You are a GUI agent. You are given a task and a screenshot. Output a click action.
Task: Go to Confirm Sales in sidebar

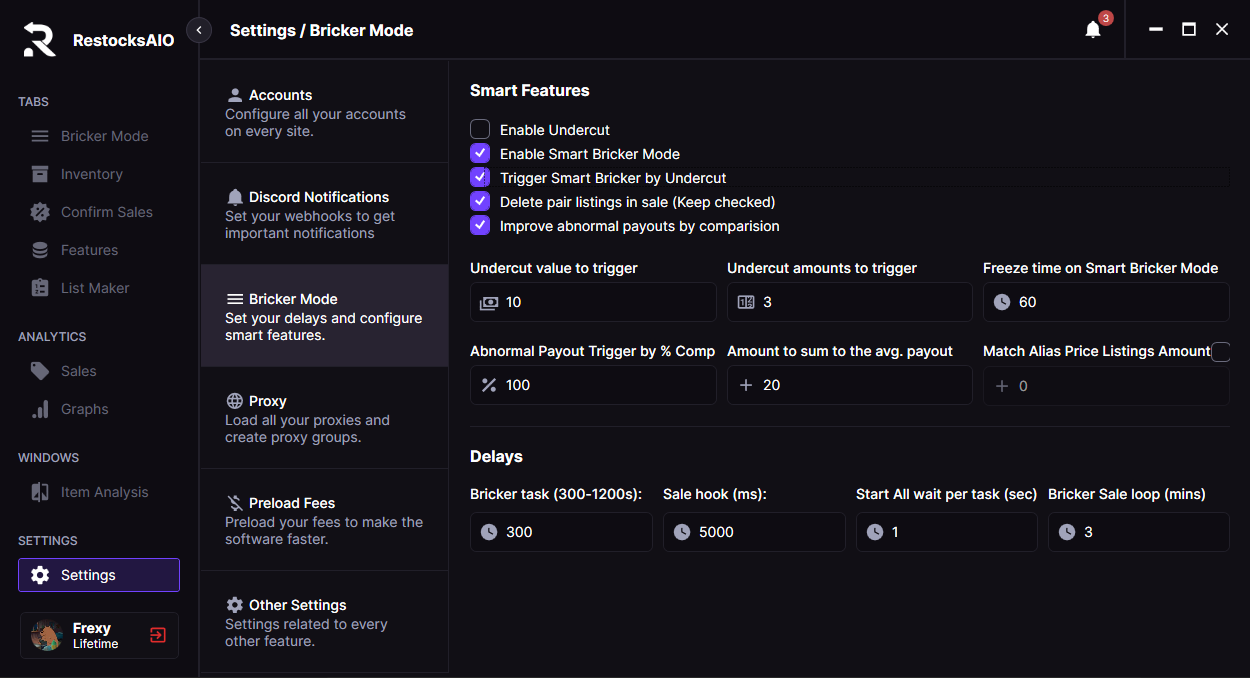click(106, 212)
